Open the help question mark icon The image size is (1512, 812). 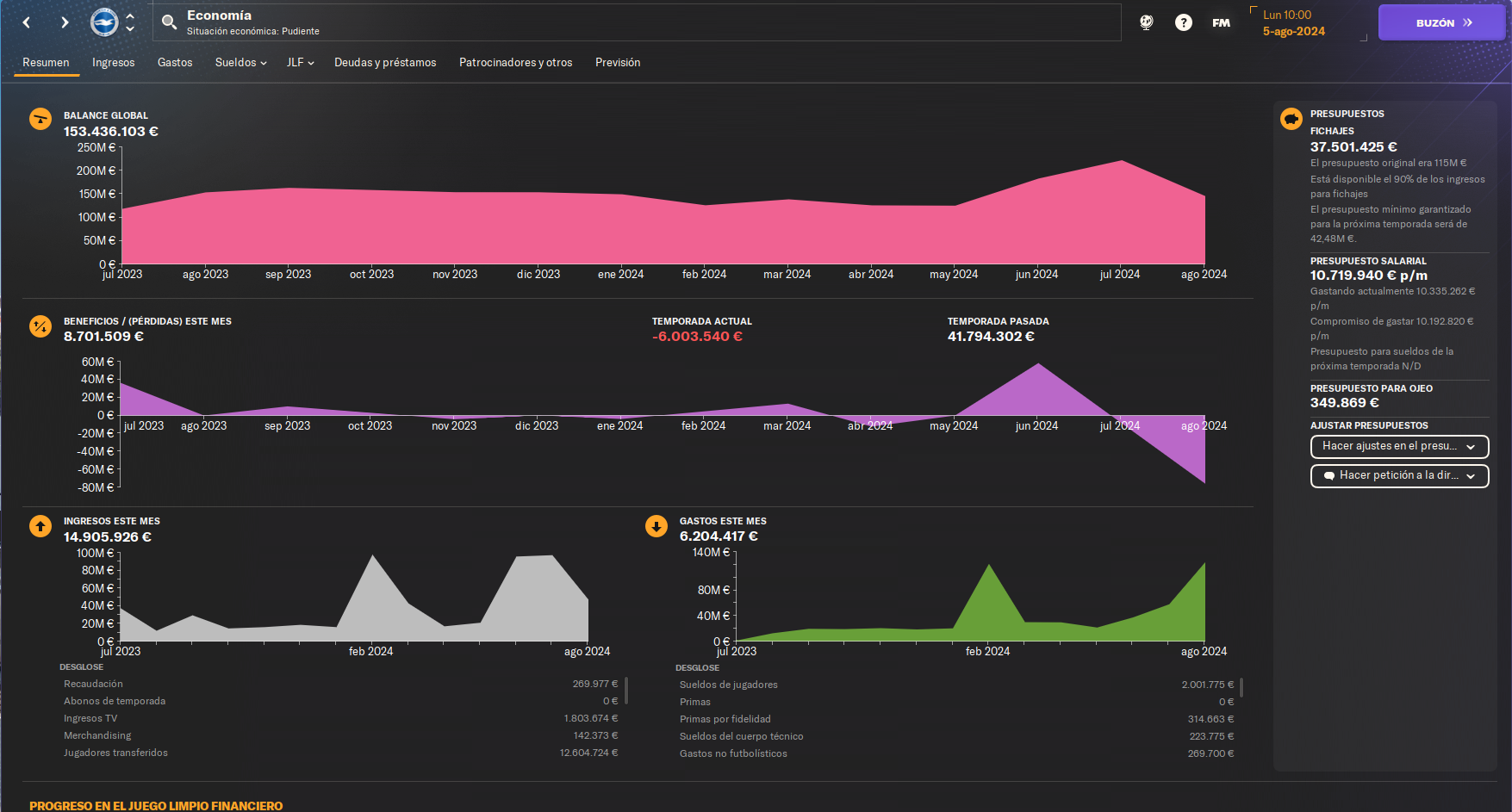click(1184, 22)
